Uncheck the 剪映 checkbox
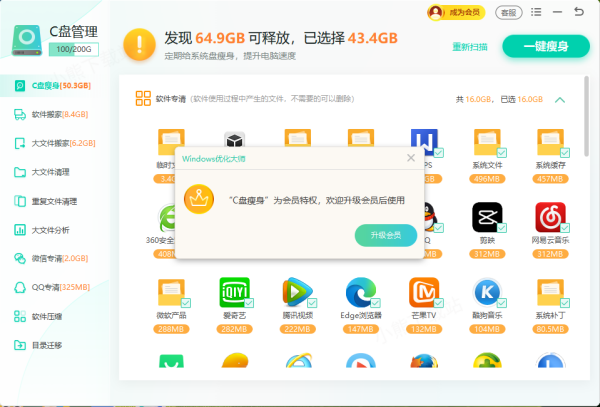 (502, 228)
